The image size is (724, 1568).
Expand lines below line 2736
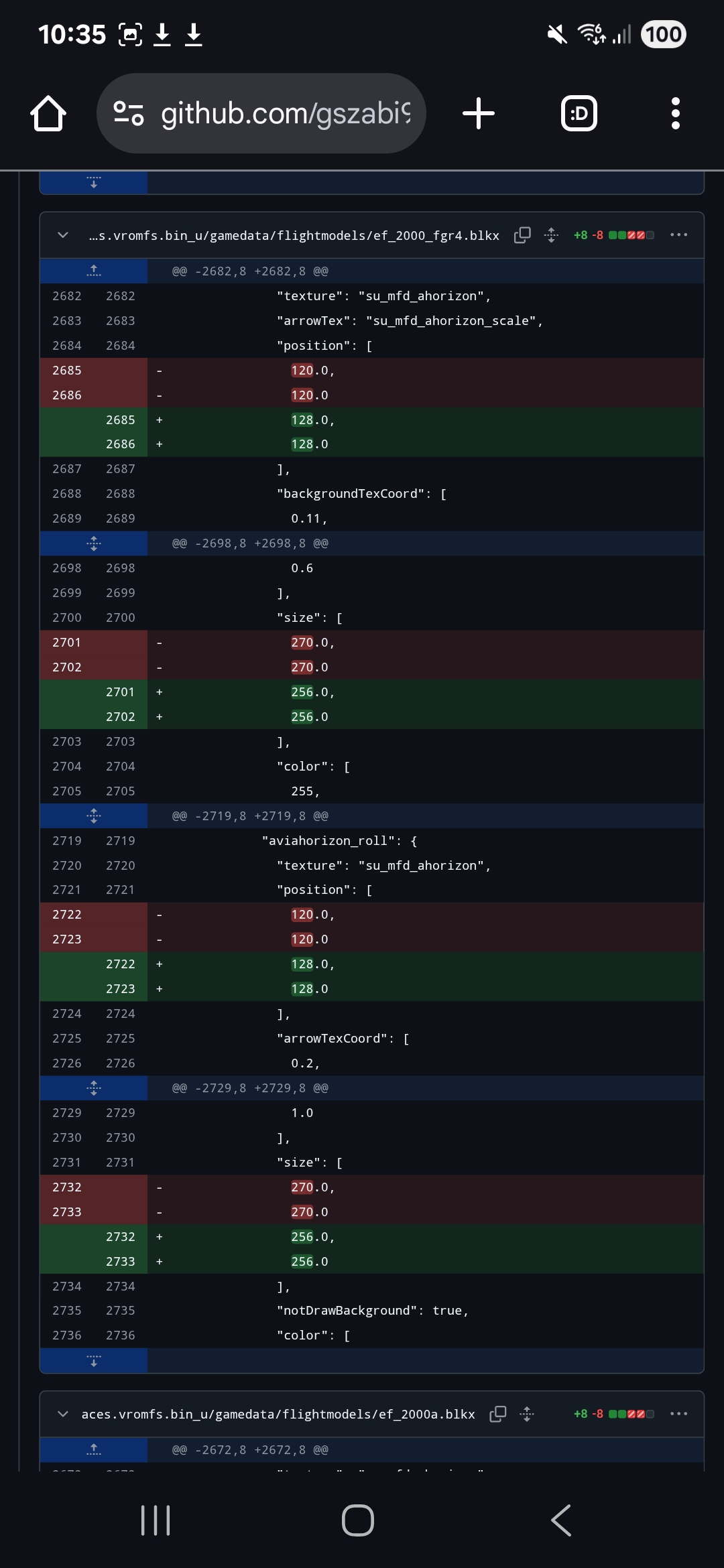point(94,1361)
